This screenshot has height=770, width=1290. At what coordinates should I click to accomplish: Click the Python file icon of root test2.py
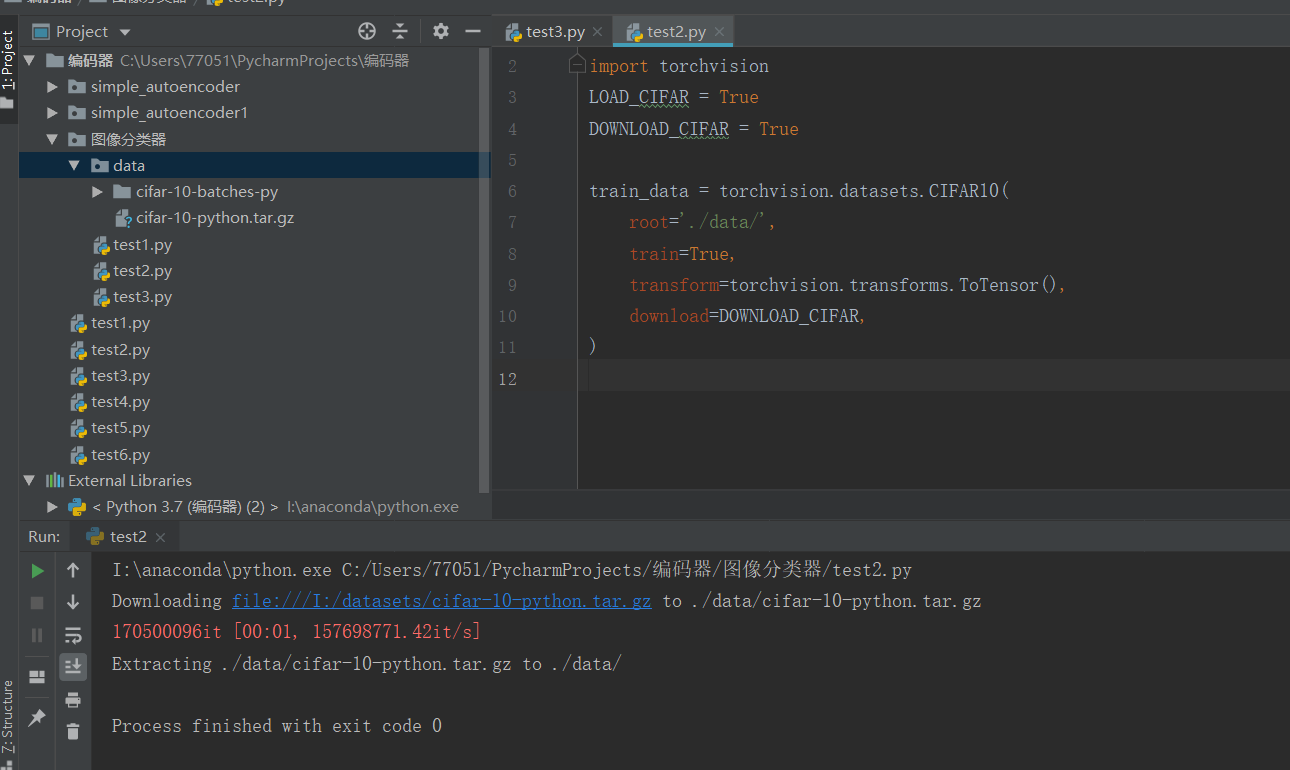pyautogui.click(x=78, y=350)
